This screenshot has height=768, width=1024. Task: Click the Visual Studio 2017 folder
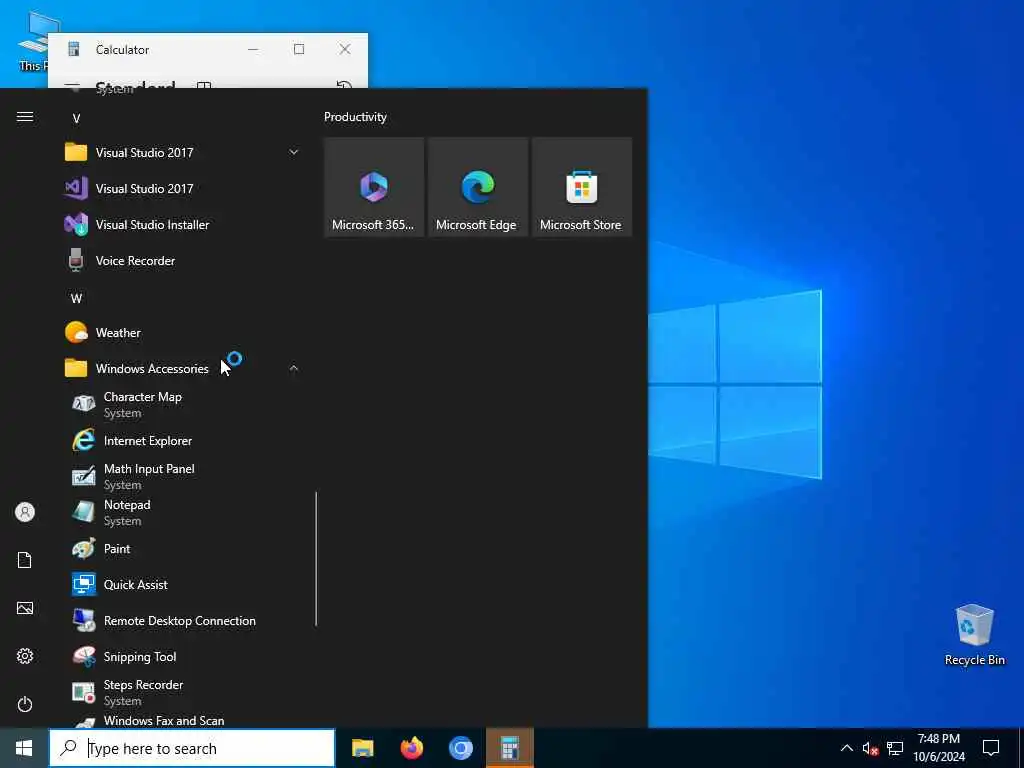click(181, 153)
